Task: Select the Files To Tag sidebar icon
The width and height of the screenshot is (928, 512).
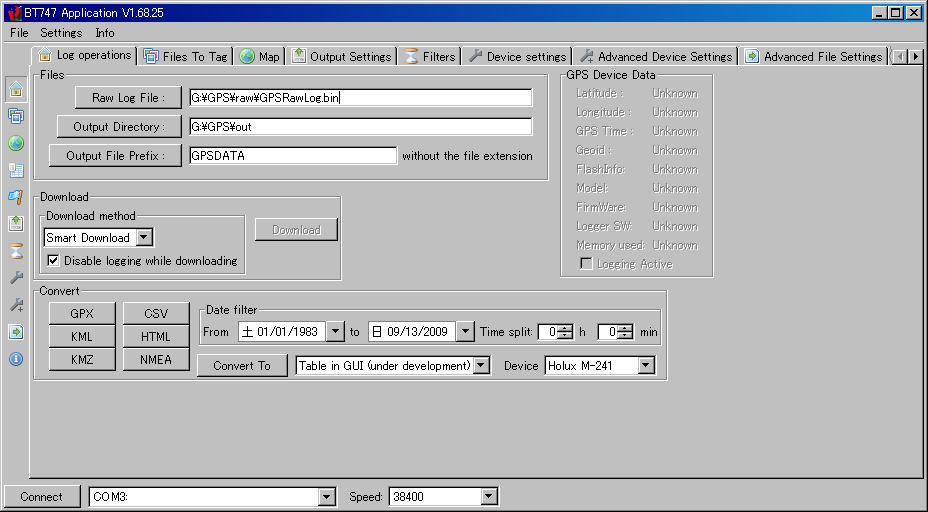Action: 16,116
